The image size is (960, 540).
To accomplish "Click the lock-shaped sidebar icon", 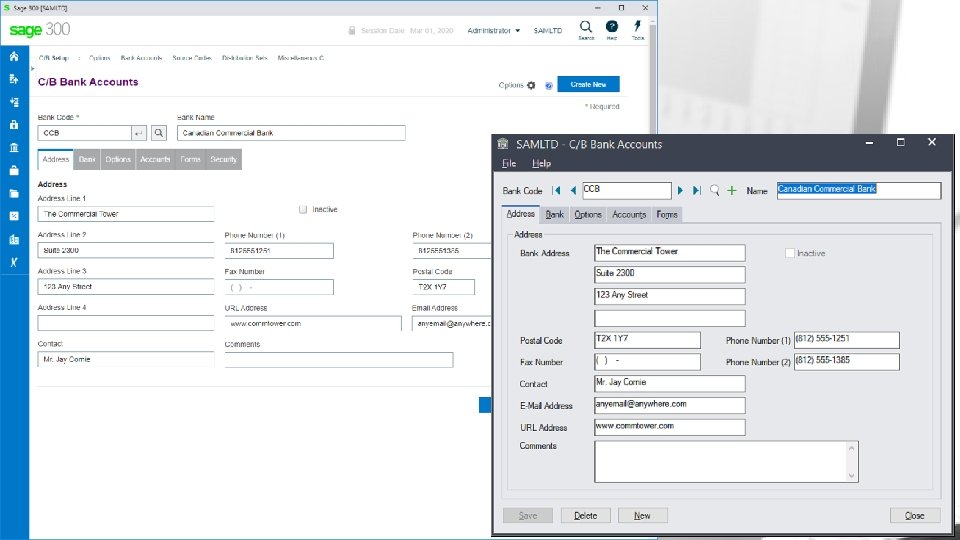I will (14, 124).
